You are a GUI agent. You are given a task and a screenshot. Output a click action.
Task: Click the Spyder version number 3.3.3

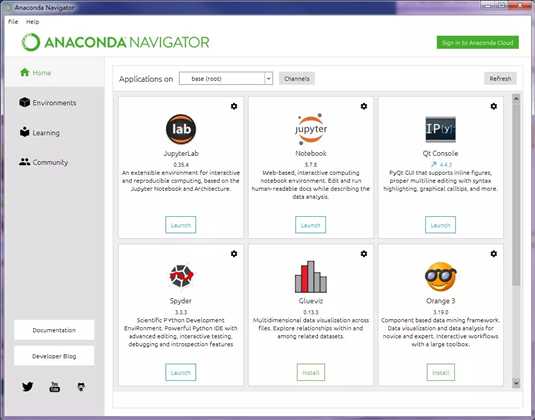click(x=181, y=312)
